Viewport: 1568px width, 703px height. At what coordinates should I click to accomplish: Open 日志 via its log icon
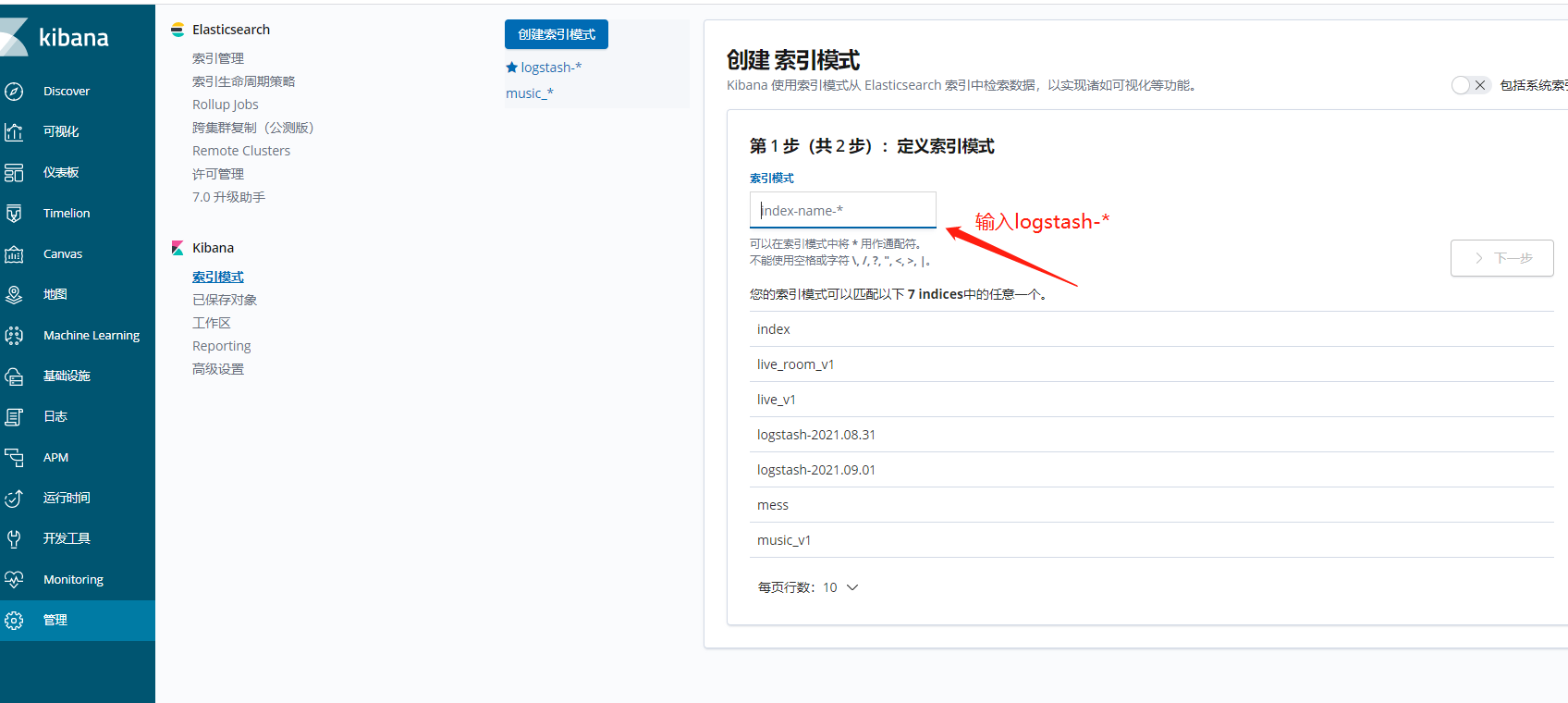14,416
